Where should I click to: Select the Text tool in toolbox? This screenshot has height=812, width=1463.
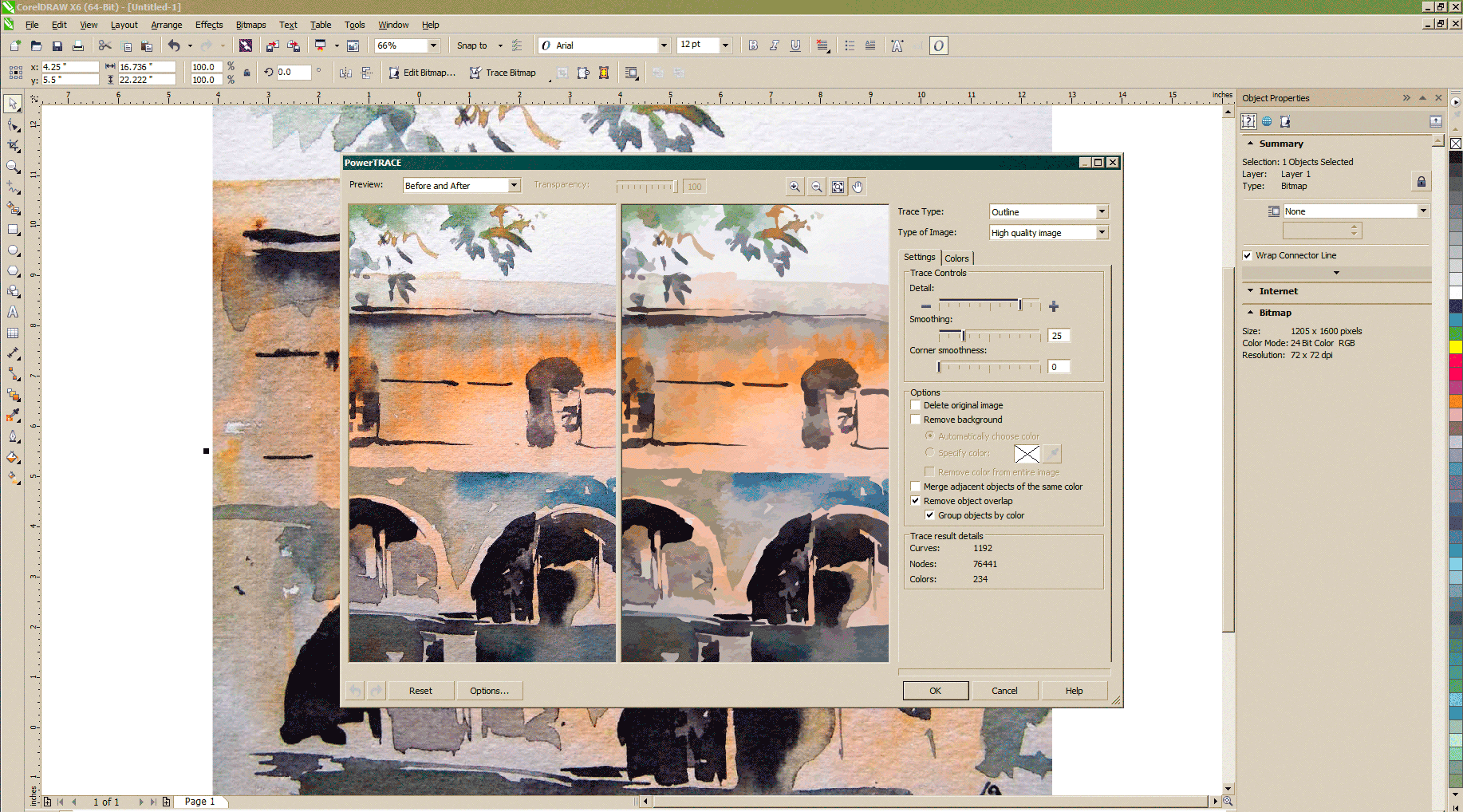point(14,312)
